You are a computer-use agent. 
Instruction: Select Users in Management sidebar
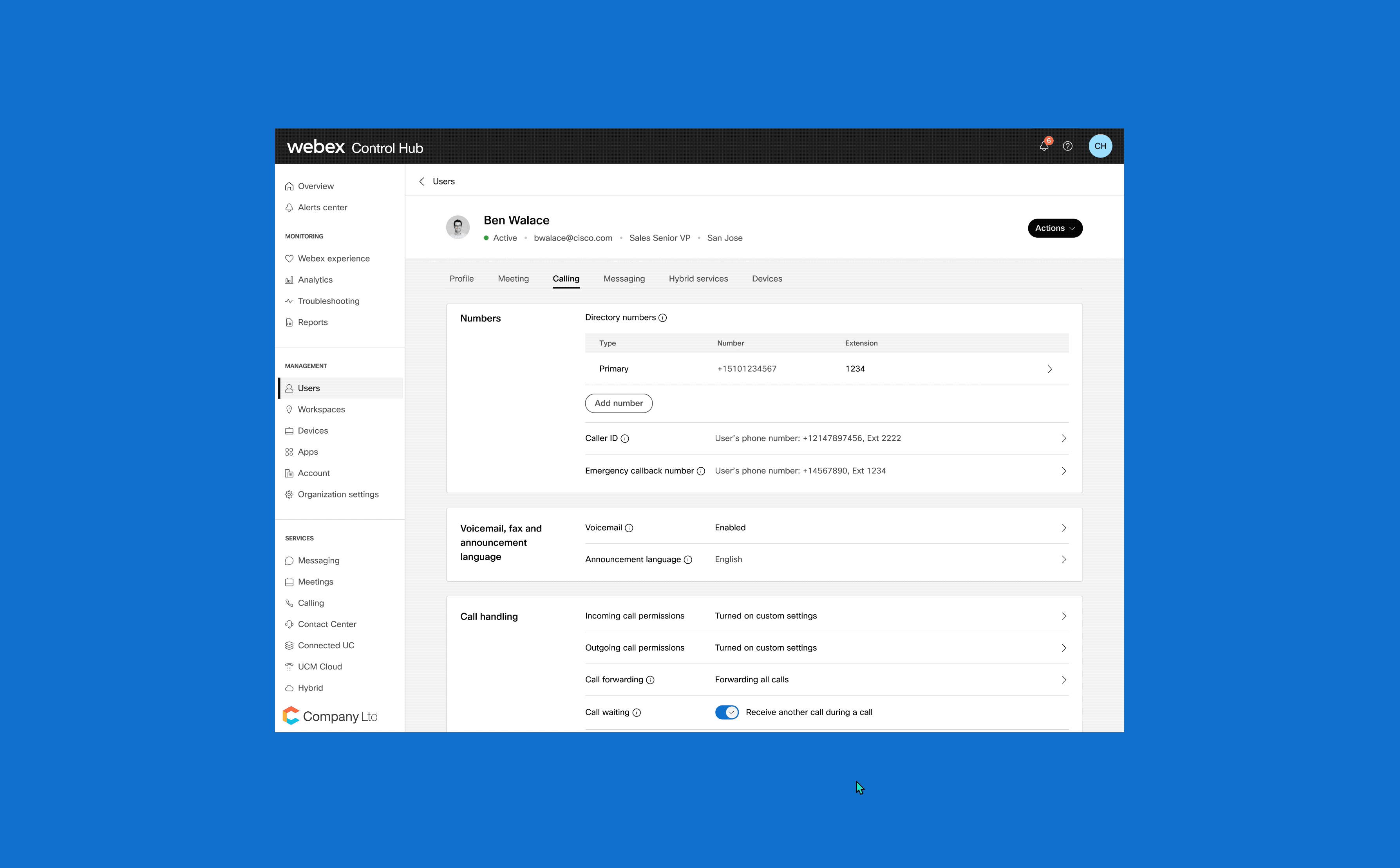(340, 388)
